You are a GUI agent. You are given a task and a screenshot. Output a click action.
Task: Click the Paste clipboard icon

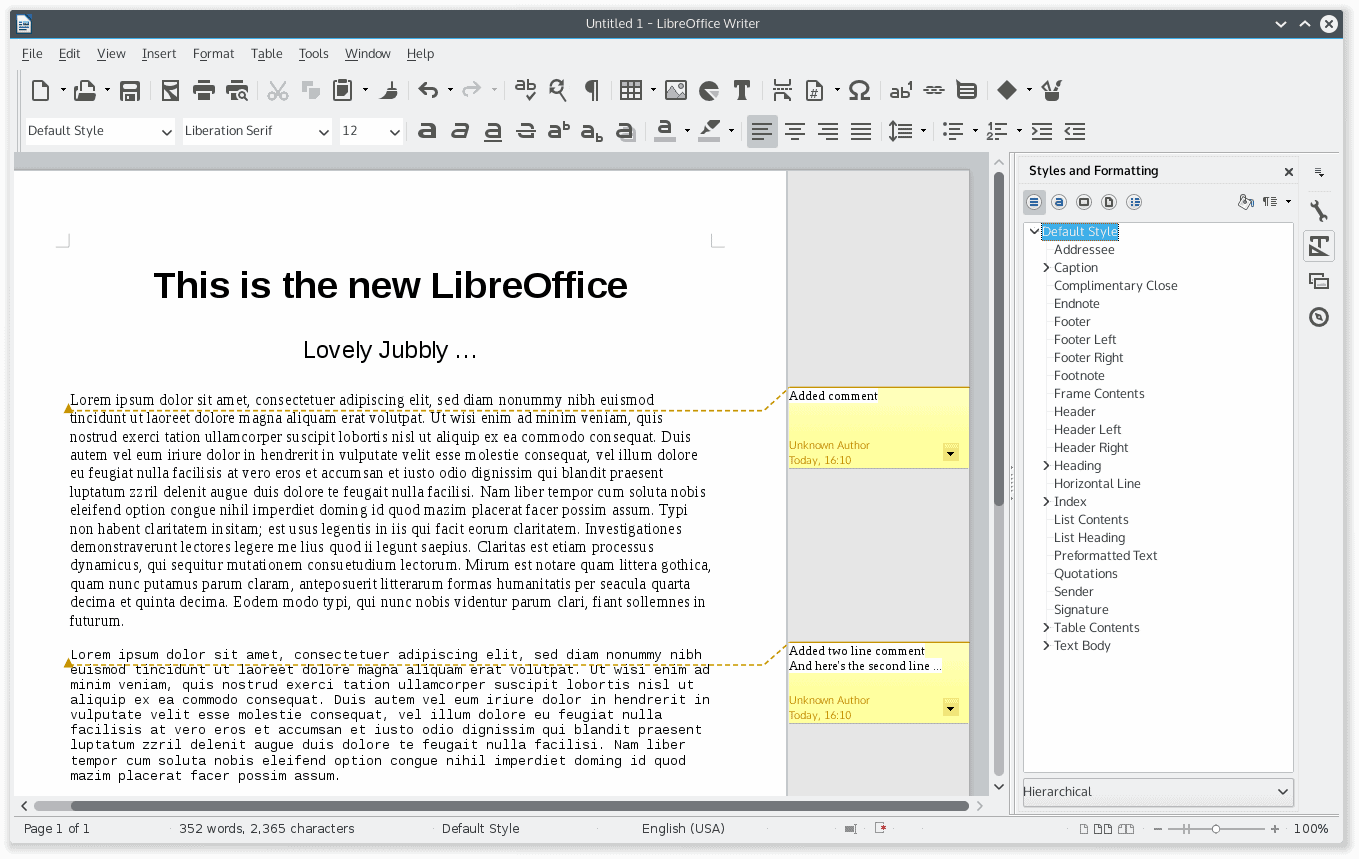[343, 91]
